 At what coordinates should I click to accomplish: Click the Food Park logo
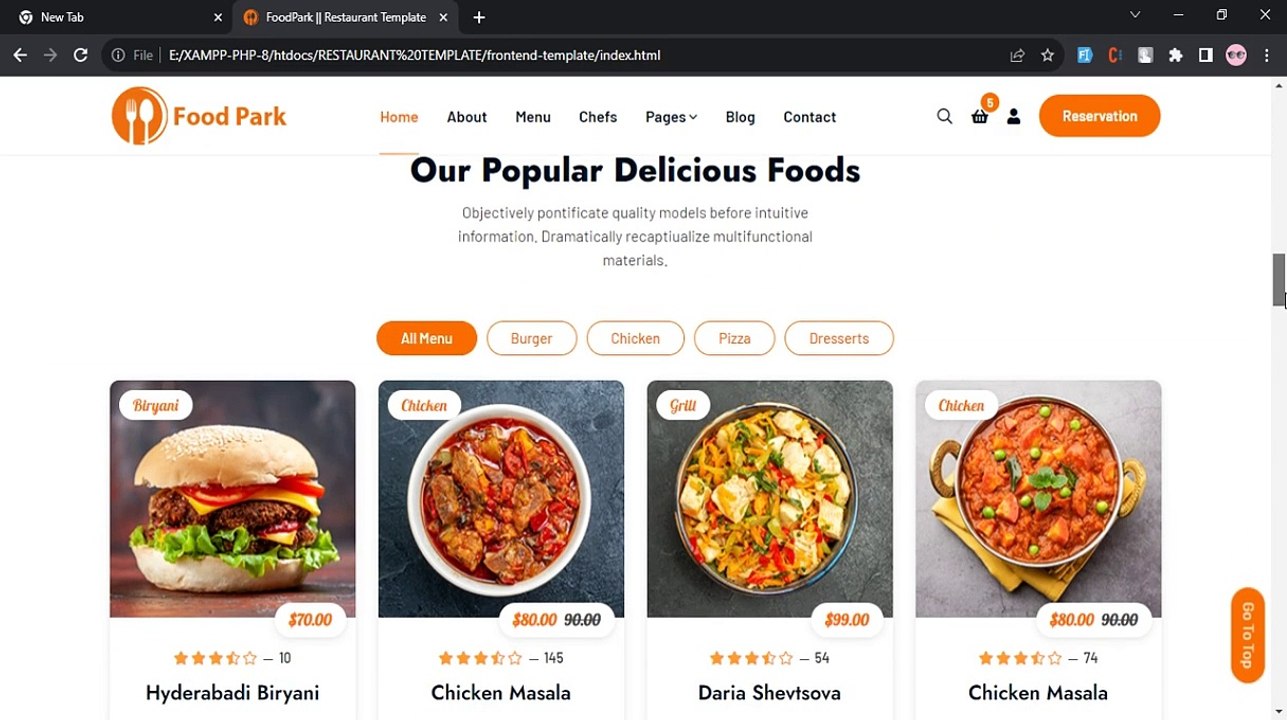click(x=199, y=116)
